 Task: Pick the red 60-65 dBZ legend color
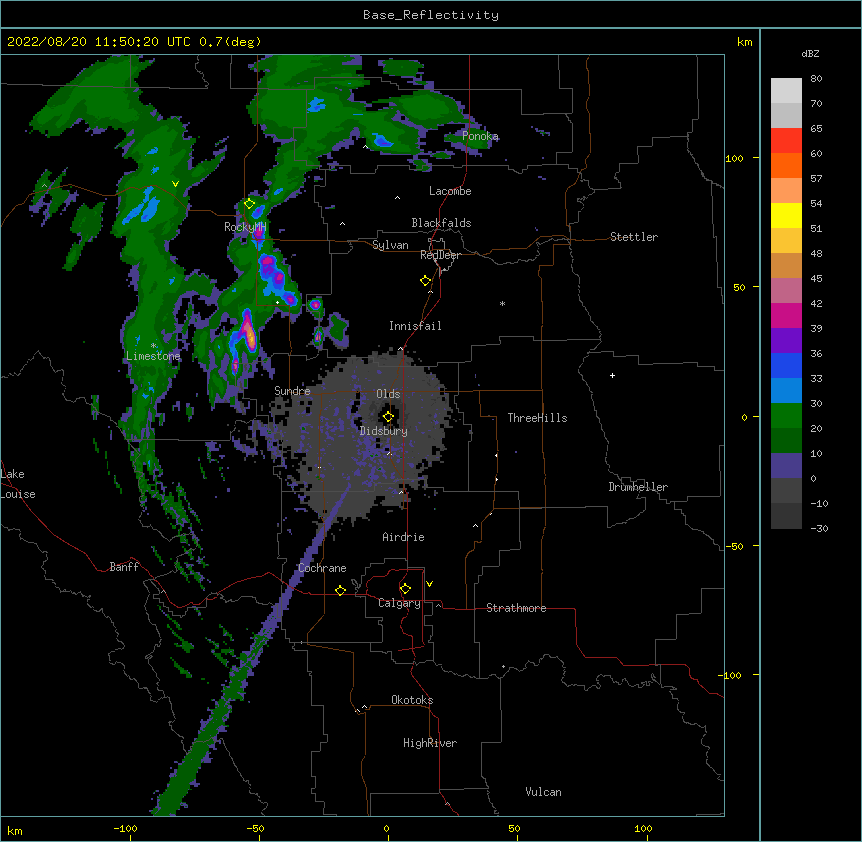[786, 140]
